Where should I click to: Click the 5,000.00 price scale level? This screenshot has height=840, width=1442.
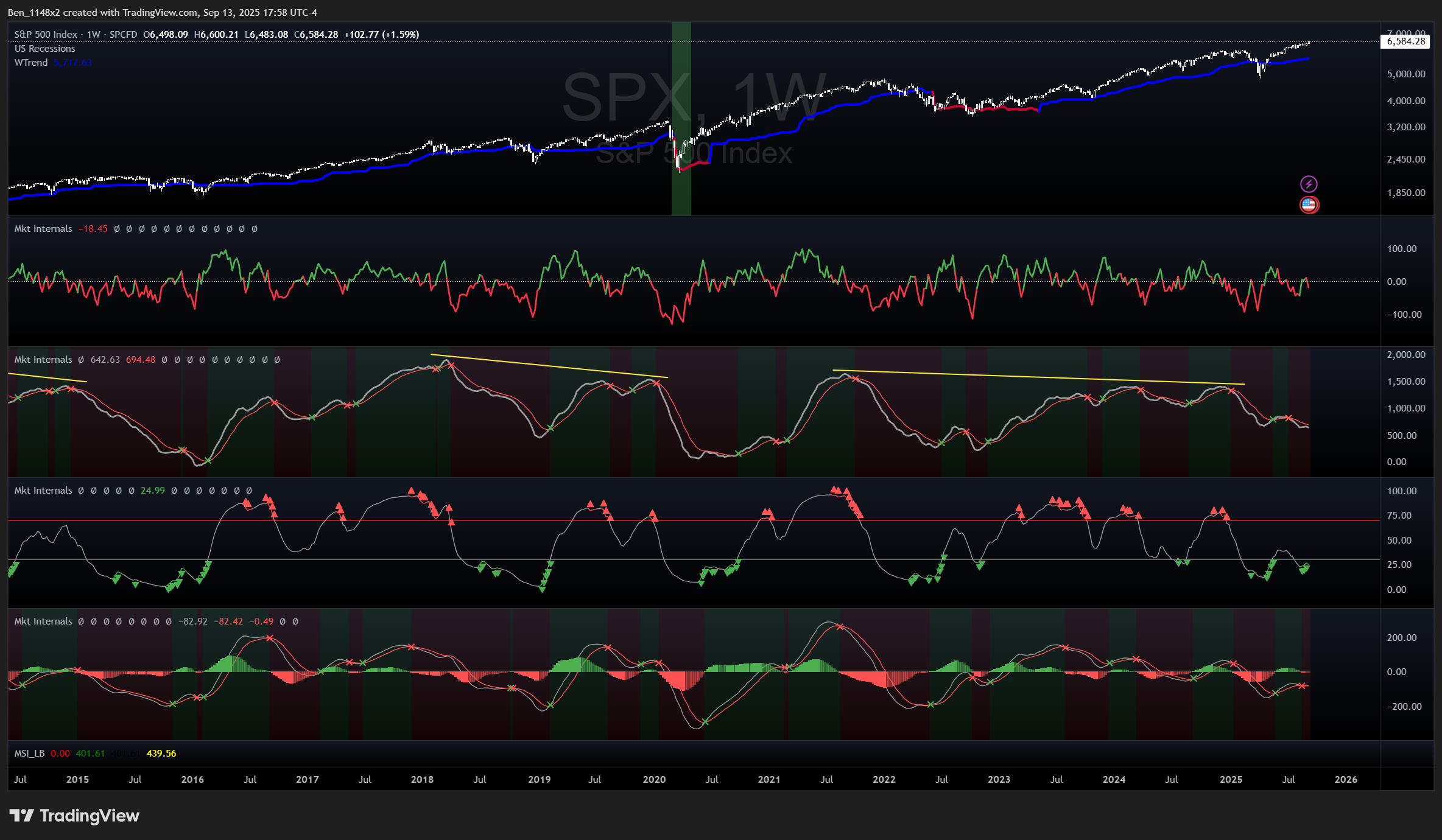(1405, 74)
